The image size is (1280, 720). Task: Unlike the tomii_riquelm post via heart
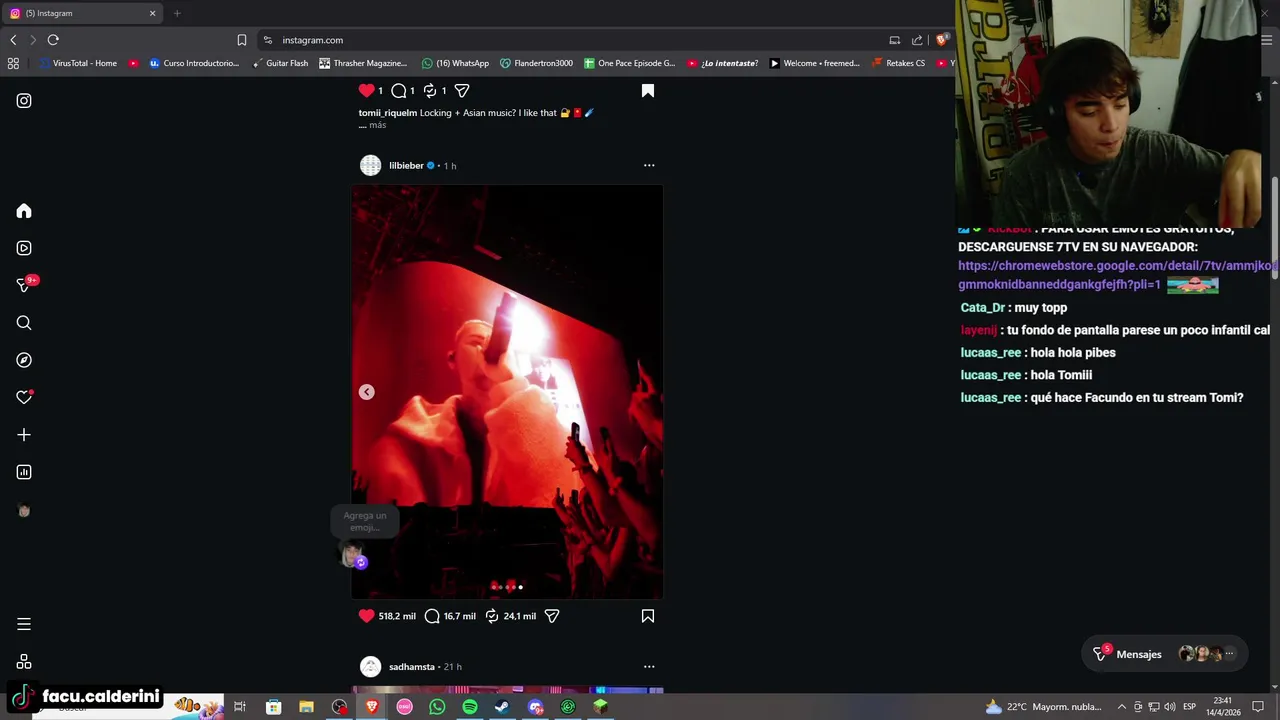(x=367, y=90)
